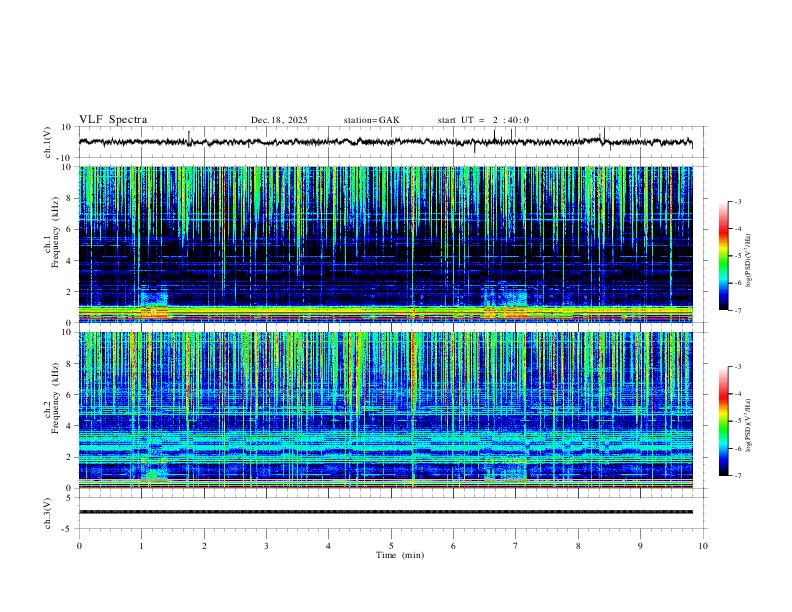Image resolution: width=792 pixels, height=612 pixels.
Task: Click the "-7" tick on ch.2 colorbar
Action: click(x=737, y=476)
